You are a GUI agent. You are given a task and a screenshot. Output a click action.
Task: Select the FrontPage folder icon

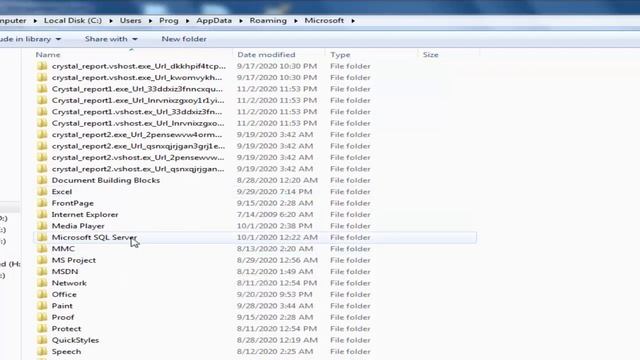(42, 203)
